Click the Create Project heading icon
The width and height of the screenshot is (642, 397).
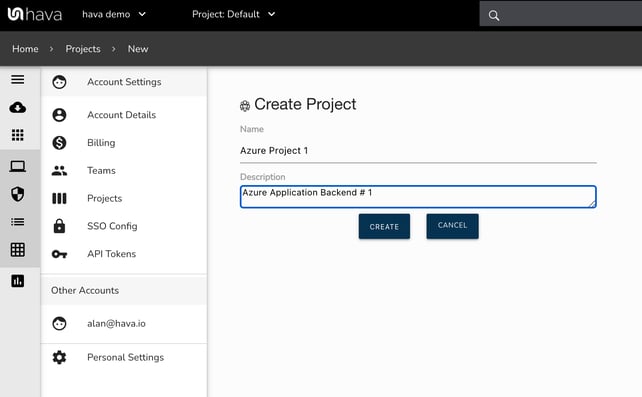pos(245,106)
